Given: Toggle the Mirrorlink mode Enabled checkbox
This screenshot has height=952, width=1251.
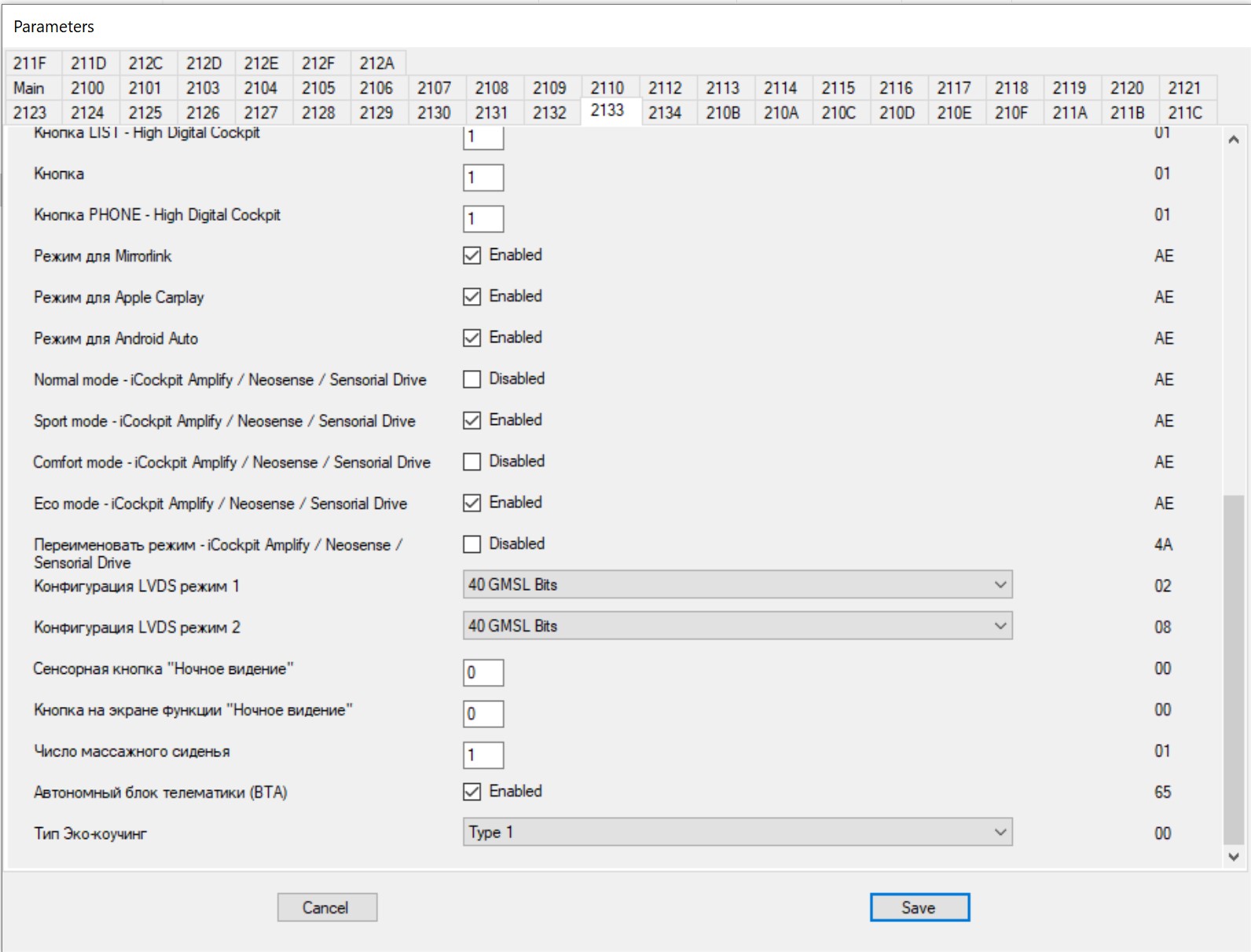Looking at the screenshot, I should (471, 255).
